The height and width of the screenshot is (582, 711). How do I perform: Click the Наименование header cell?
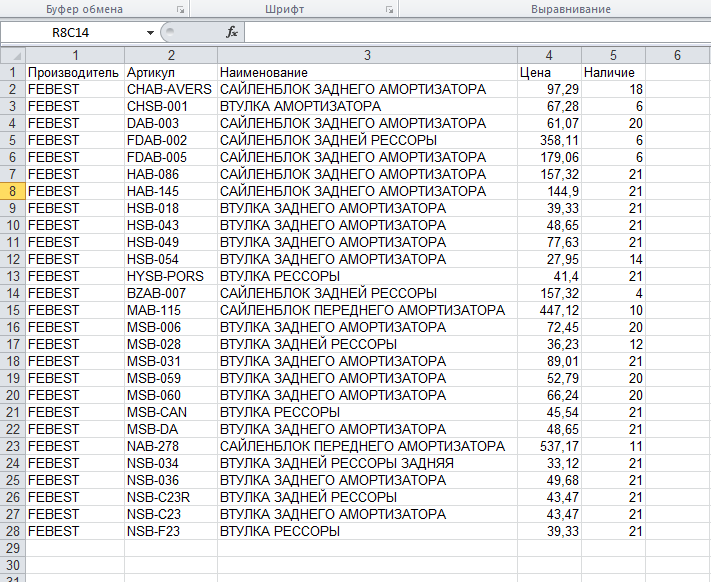[x=367, y=73]
